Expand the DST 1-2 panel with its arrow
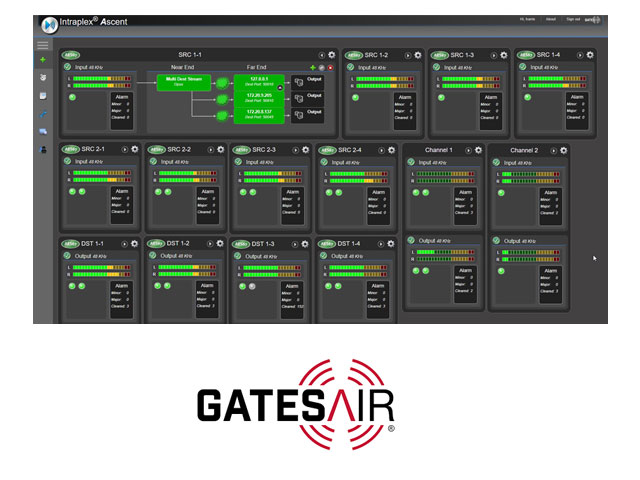The height and width of the screenshot is (480, 640). pyautogui.click(x=210, y=244)
